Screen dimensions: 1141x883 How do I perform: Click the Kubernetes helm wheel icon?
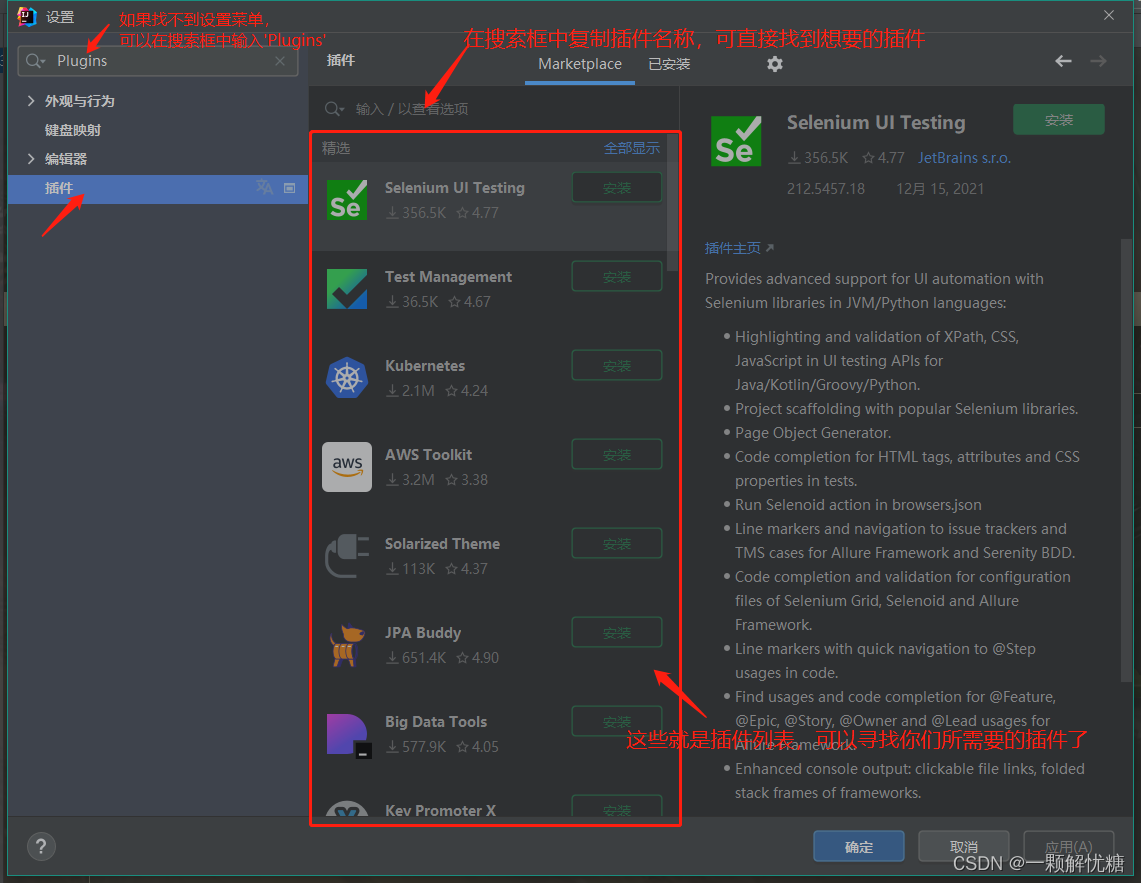[347, 378]
